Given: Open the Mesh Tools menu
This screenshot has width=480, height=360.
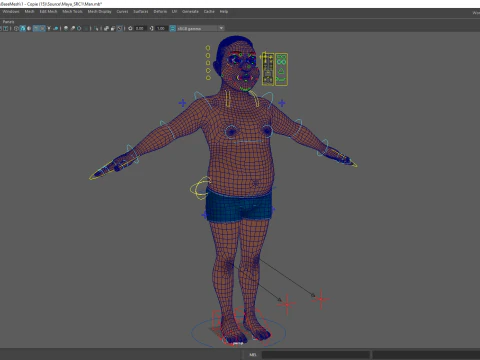Looking at the screenshot, I should coord(72,12).
